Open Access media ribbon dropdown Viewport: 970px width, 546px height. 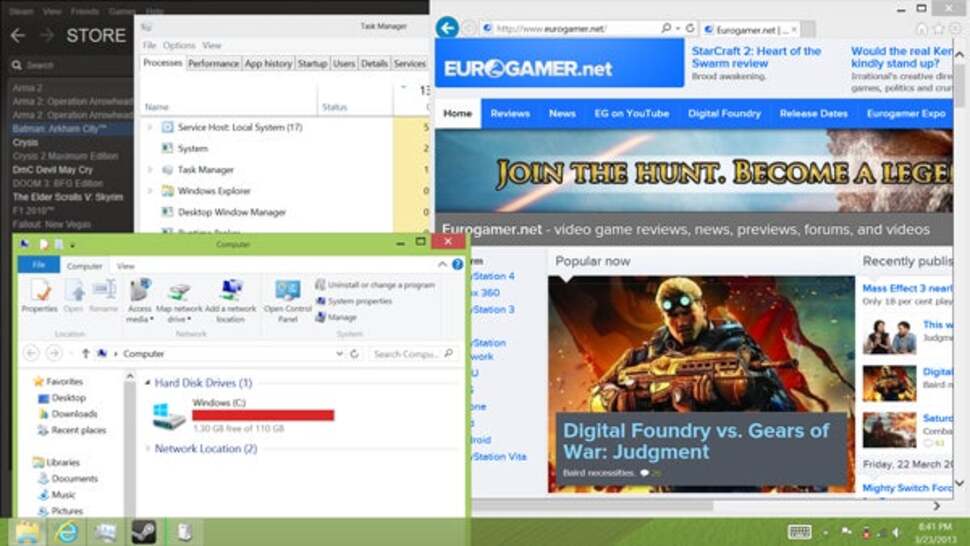point(140,301)
